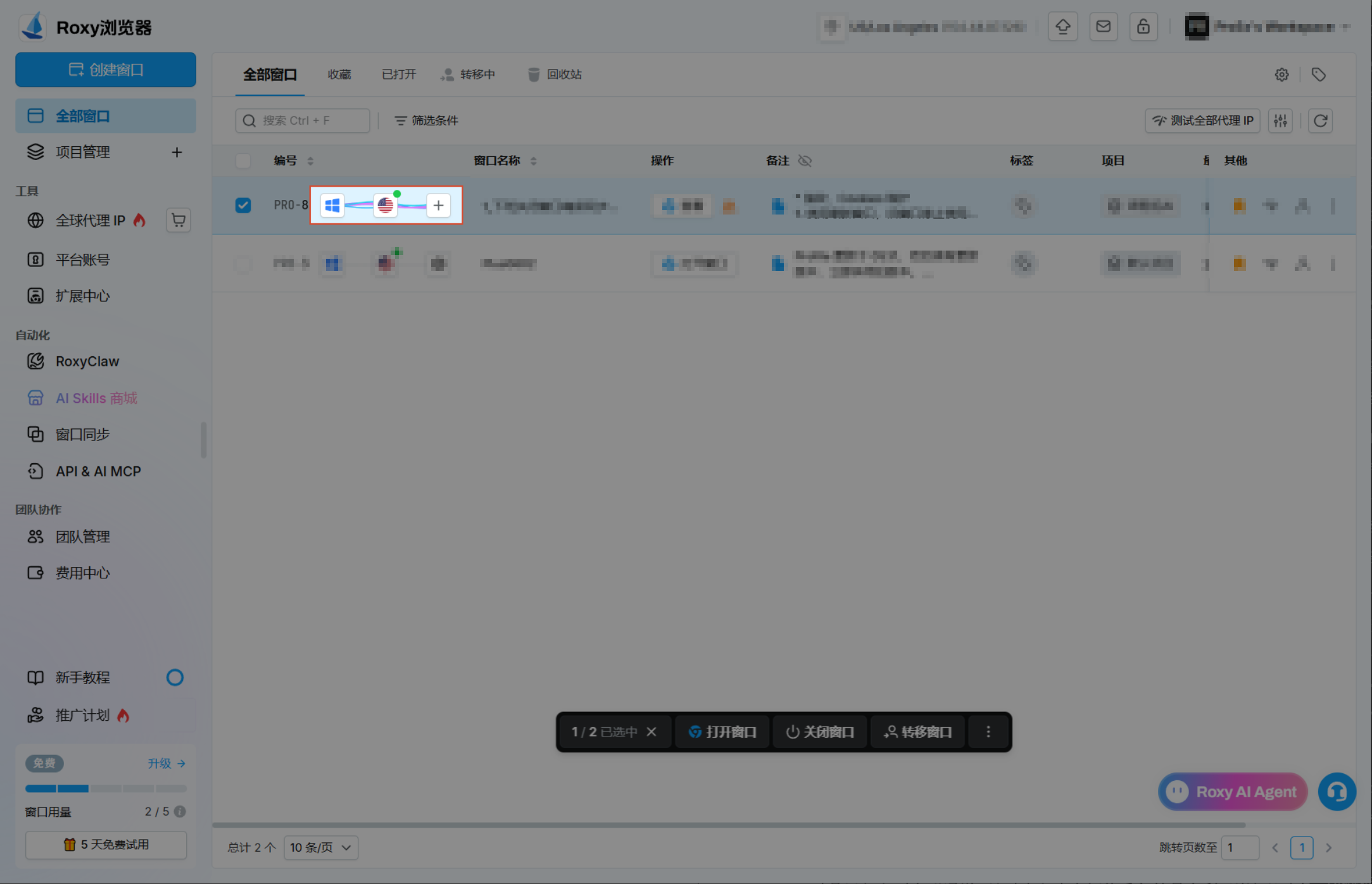Open the shopping cart next to 全球代理 IP
Screen dimensions: 1372x884
pyautogui.click(x=179, y=220)
